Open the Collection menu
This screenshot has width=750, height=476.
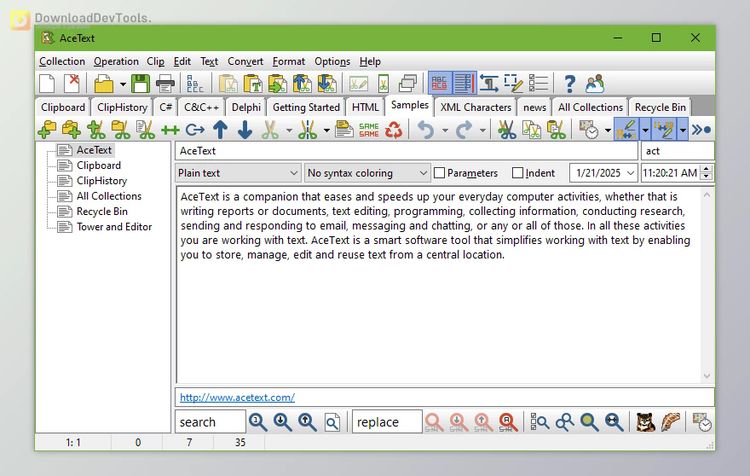(62, 62)
